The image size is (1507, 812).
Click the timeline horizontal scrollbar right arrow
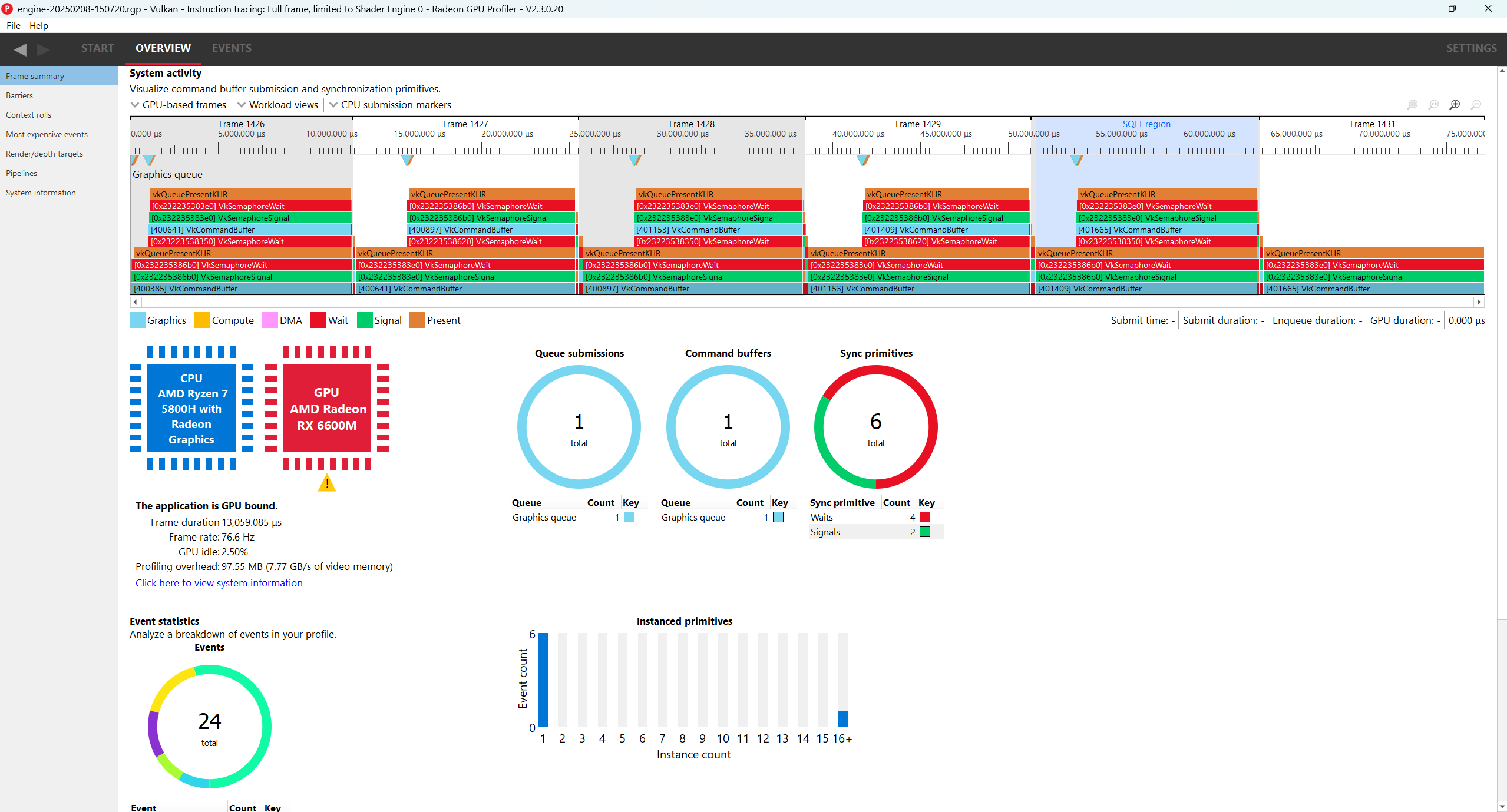coord(1479,302)
